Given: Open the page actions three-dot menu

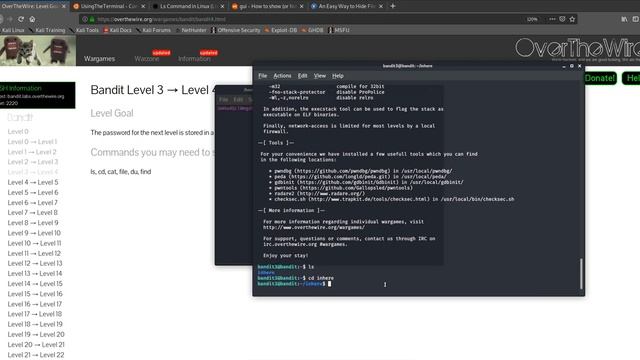Looking at the screenshot, I should pyautogui.click(x=552, y=19).
